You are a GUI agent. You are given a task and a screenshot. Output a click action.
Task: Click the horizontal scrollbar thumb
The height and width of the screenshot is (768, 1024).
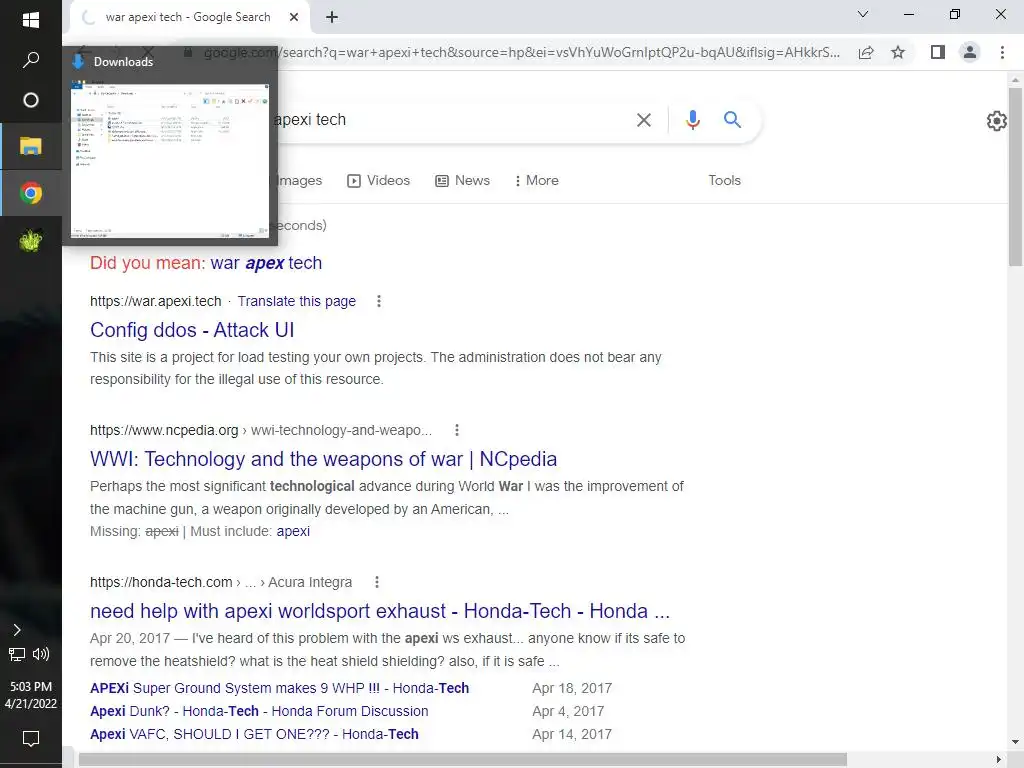(x=462, y=760)
